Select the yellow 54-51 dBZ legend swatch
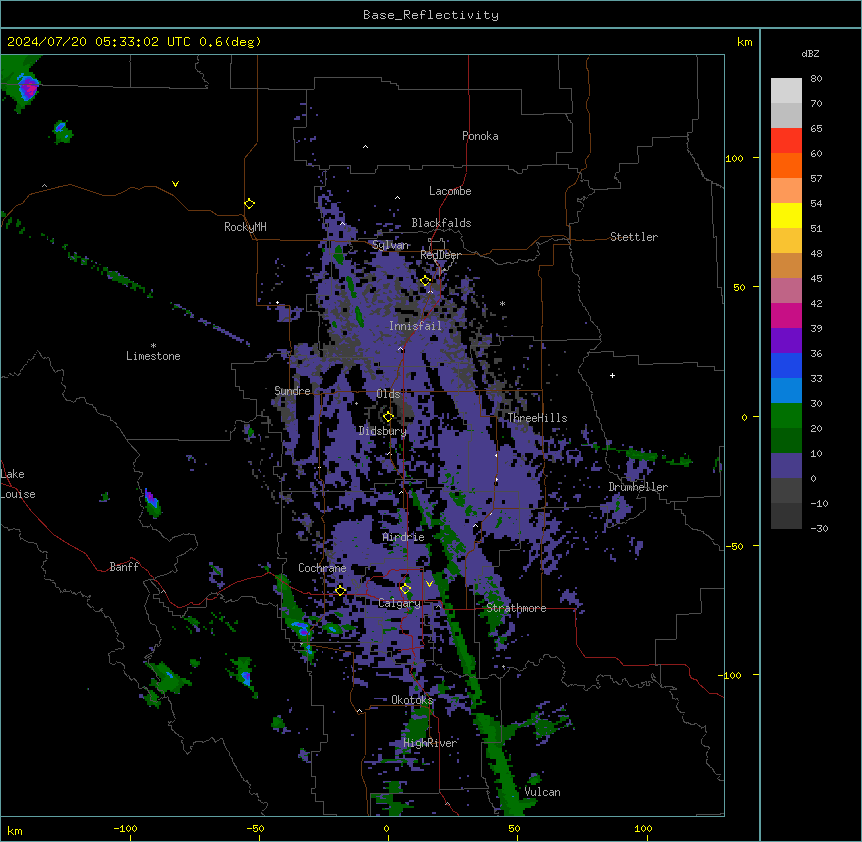This screenshot has height=842, width=862. click(x=786, y=215)
